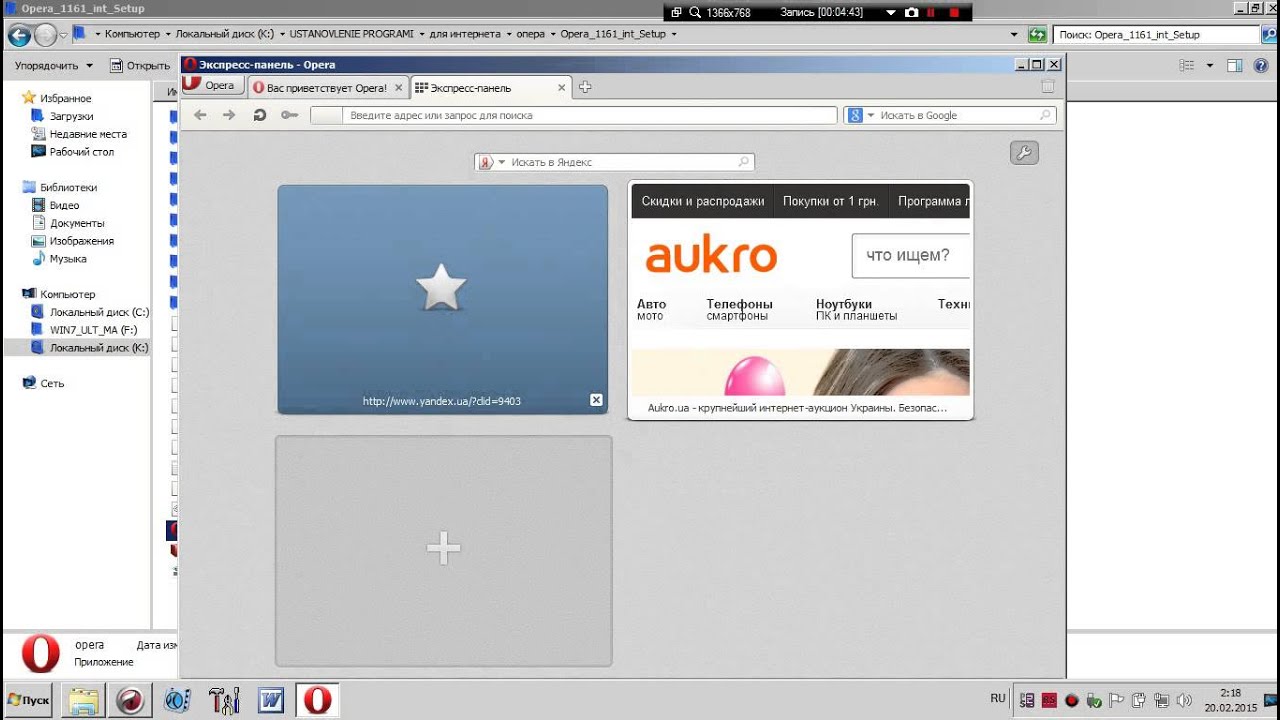Viewport: 1280px width, 720px height.
Task: Select 'Сеть' in Explorer sidebar
Action: coord(43,383)
